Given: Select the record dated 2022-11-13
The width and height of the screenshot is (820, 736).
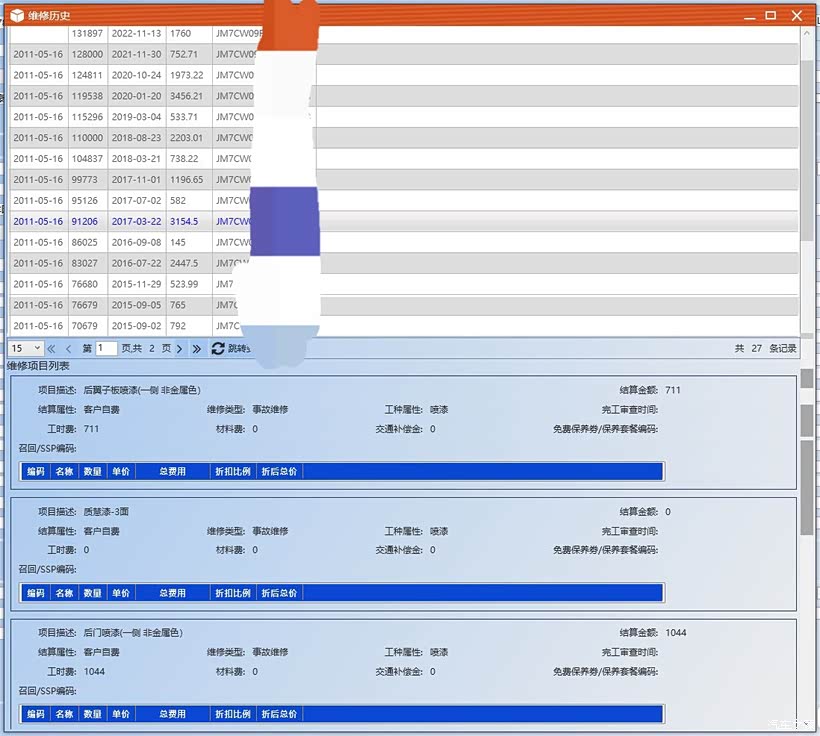Looking at the screenshot, I should tap(136, 34).
